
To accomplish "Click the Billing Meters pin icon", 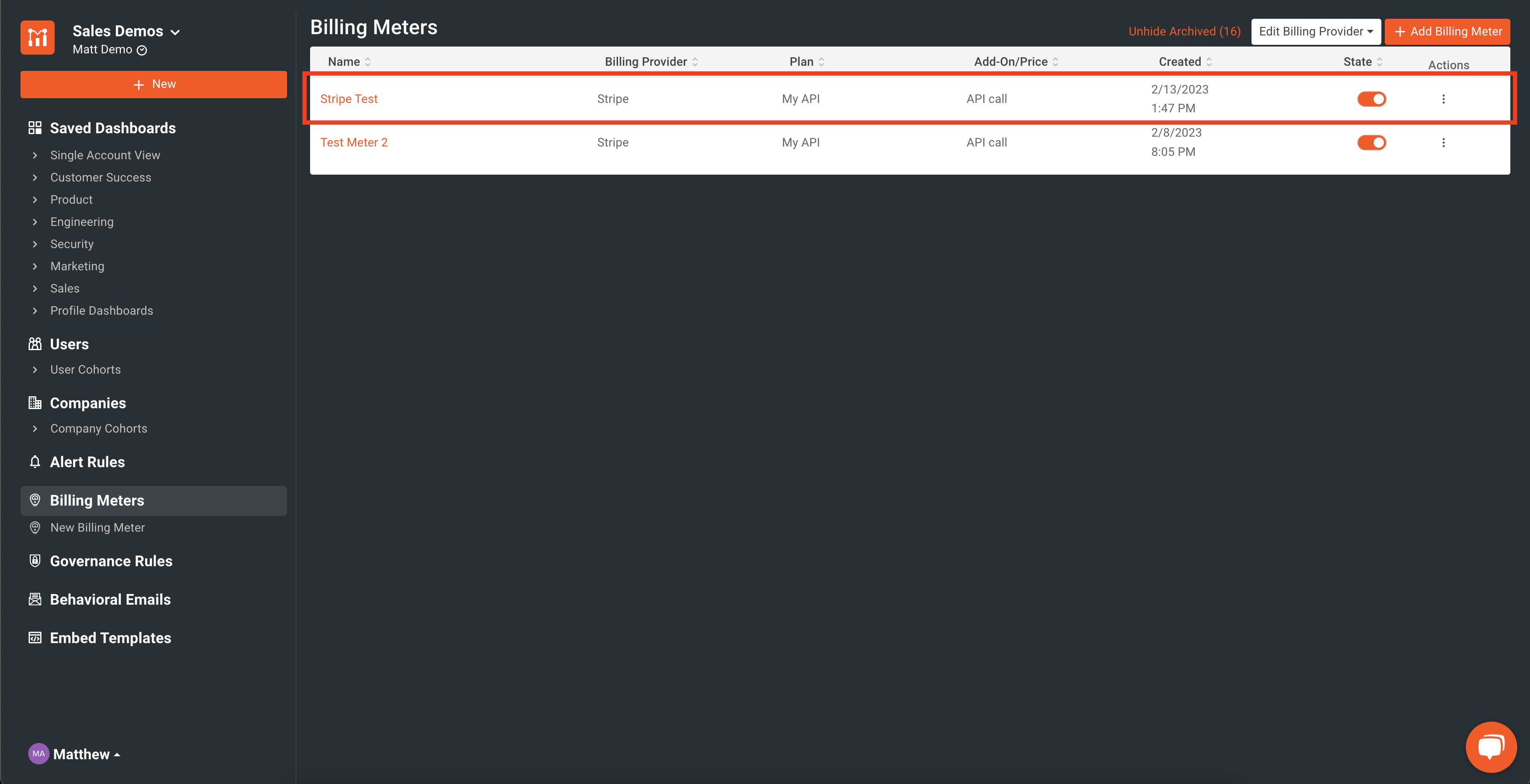I will [x=35, y=500].
